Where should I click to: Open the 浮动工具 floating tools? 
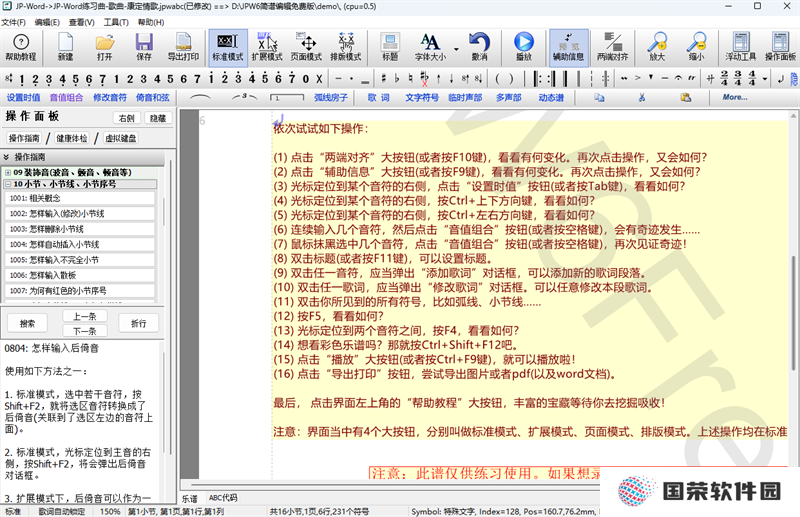click(741, 47)
